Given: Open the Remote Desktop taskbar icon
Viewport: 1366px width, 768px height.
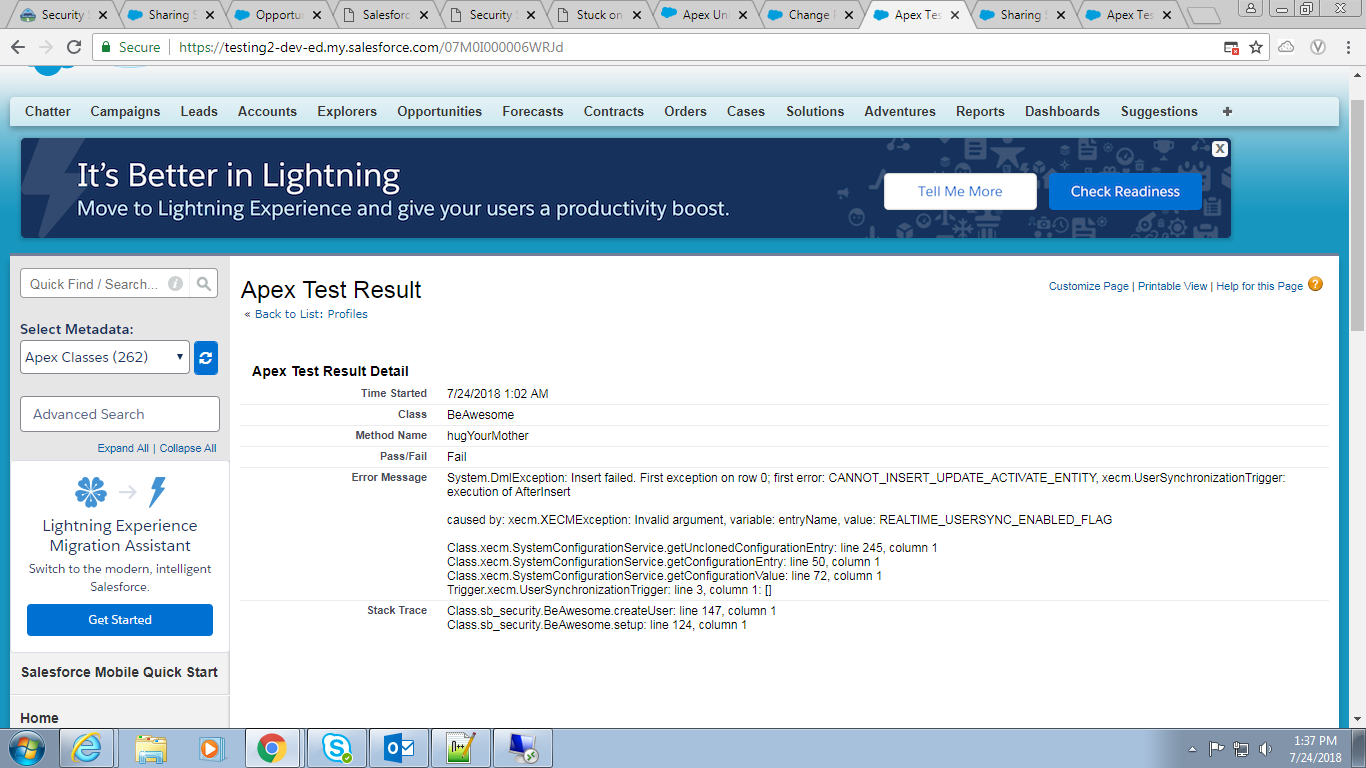Looking at the screenshot, I should pyautogui.click(x=523, y=748).
